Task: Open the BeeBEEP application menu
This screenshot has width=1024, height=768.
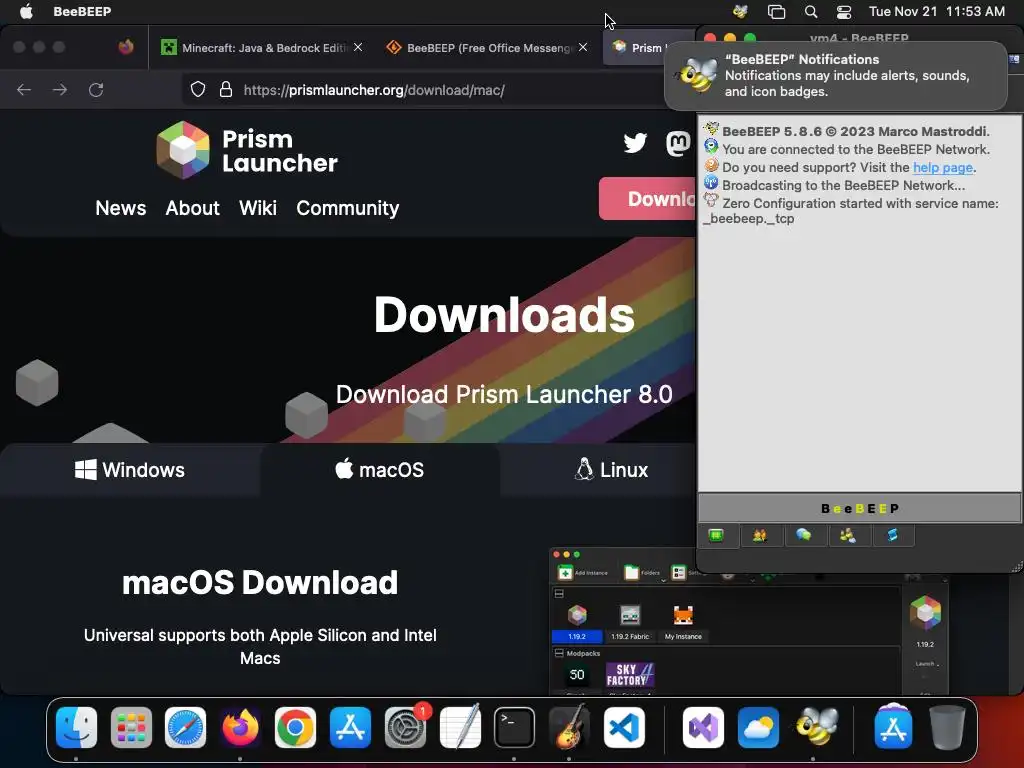Action: click(82, 11)
